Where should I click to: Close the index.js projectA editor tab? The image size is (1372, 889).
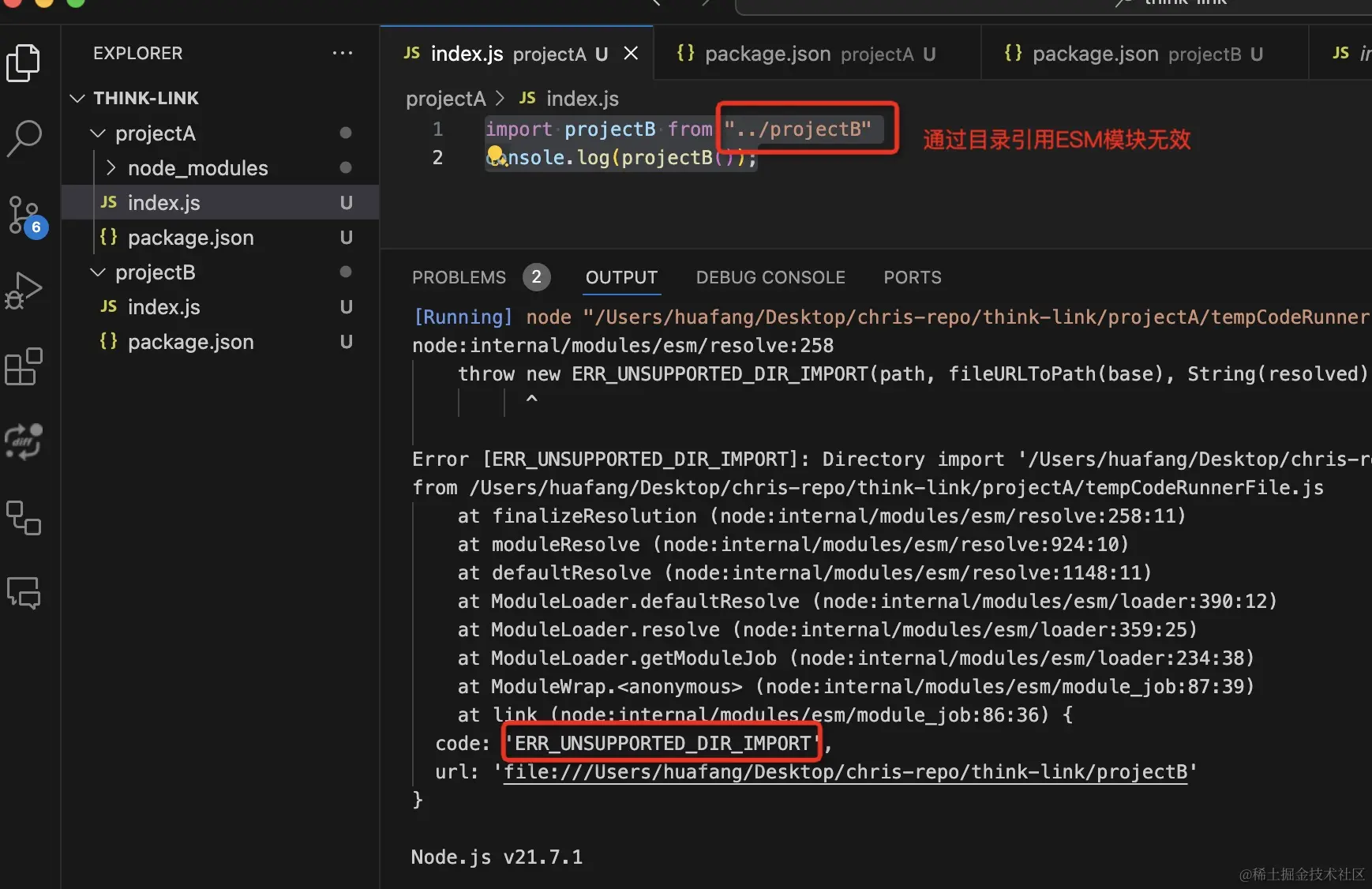[x=631, y=53]
